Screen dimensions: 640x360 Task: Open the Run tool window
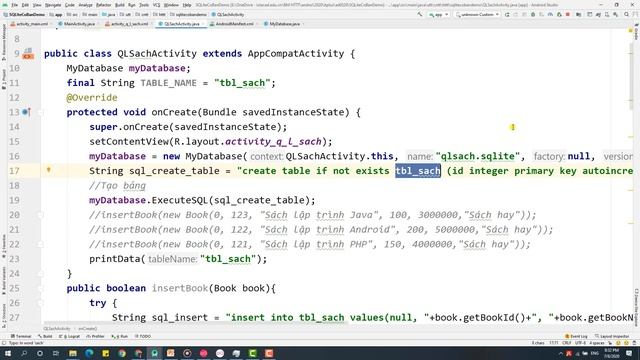tap(120, 336)
